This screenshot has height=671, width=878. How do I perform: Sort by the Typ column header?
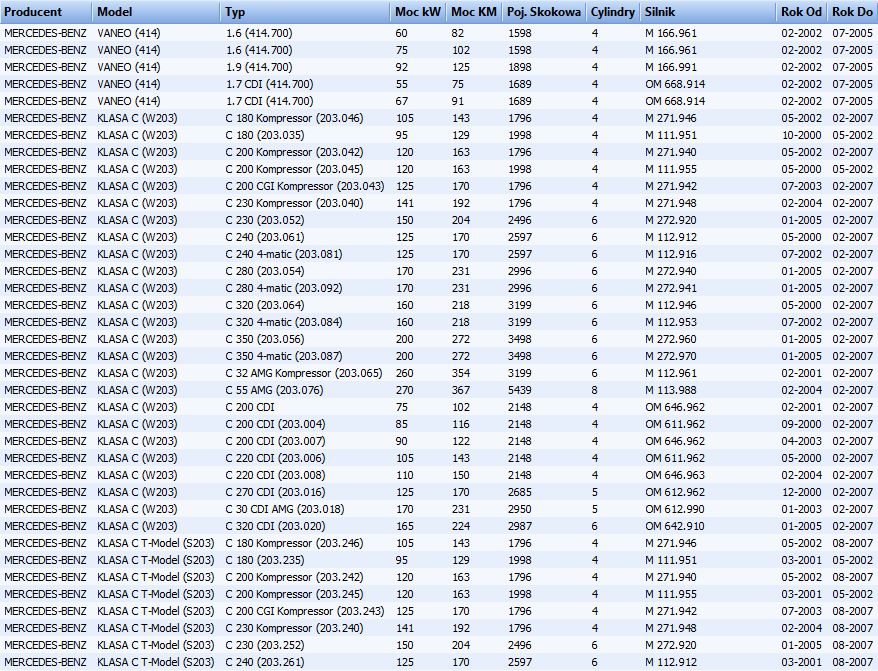(x=305, y=12)
